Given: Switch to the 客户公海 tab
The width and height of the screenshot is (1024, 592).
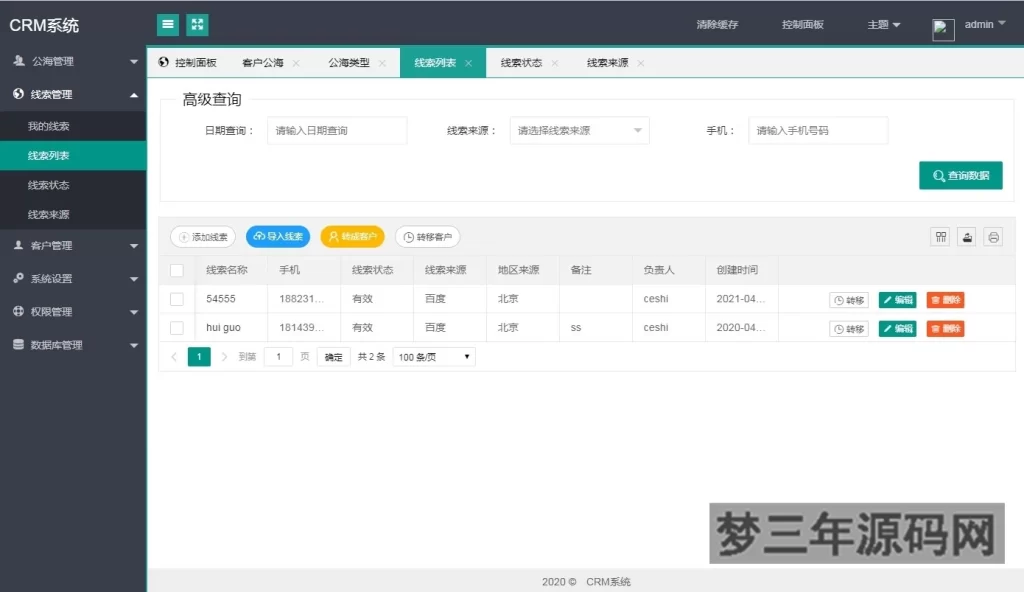Looking at the screenshot, I should (263, 63).
